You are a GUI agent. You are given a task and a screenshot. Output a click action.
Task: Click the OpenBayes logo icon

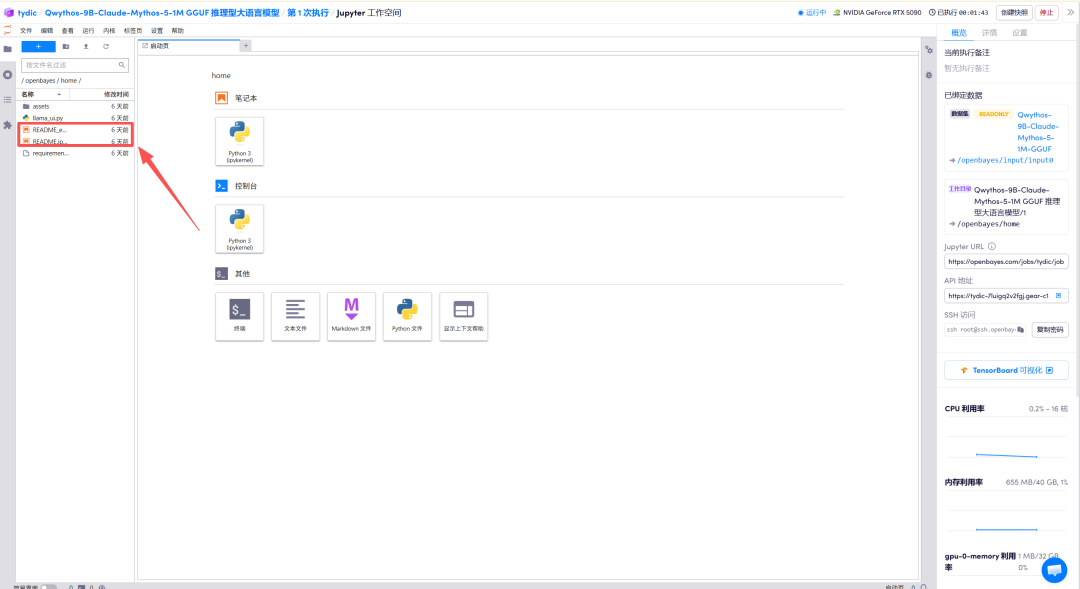(8, 12)
